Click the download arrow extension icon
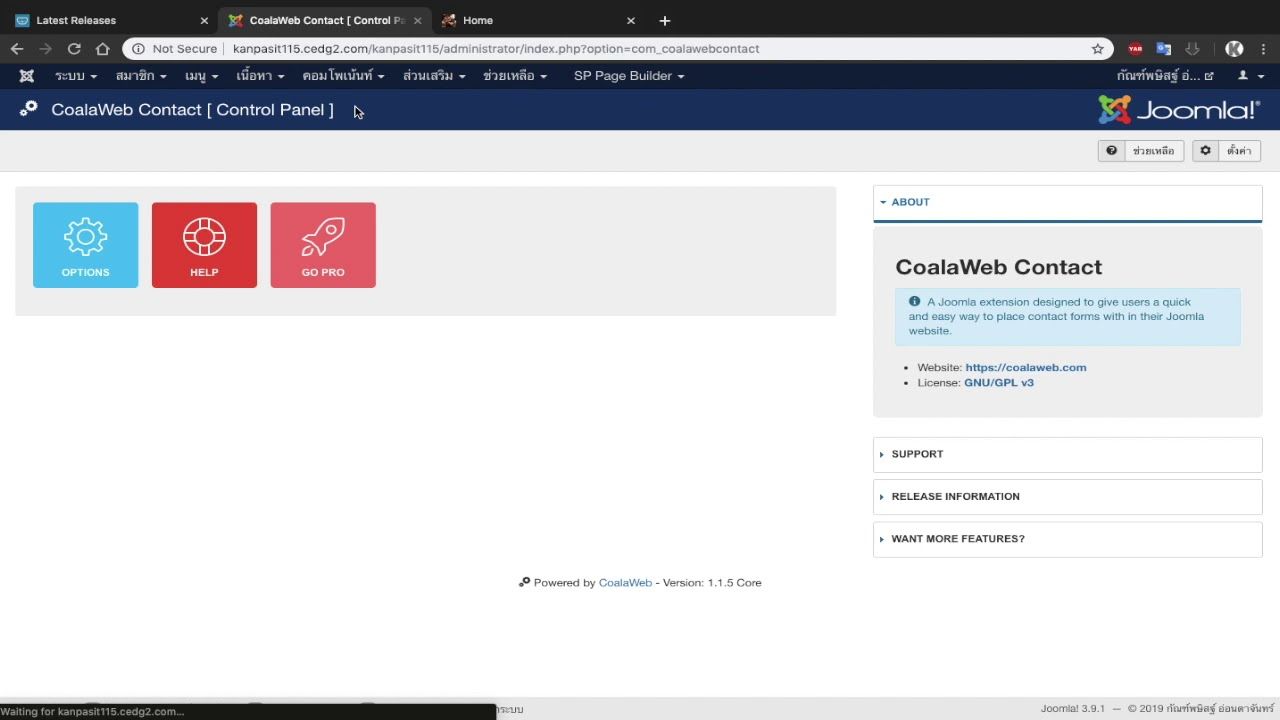Screen dimensions: 1280x720 [1192, 48]
